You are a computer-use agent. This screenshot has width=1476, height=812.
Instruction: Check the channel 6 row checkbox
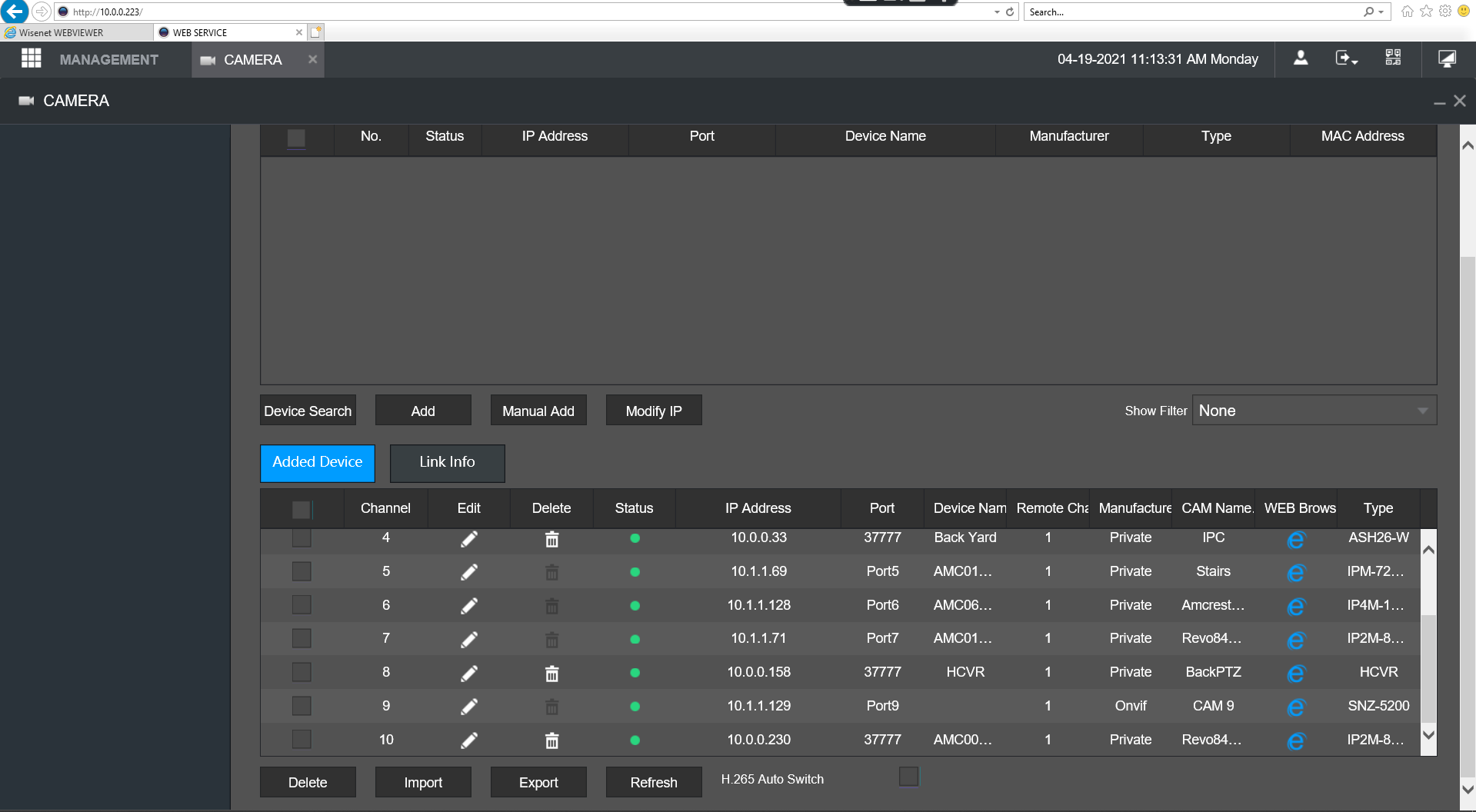[302, 604]
